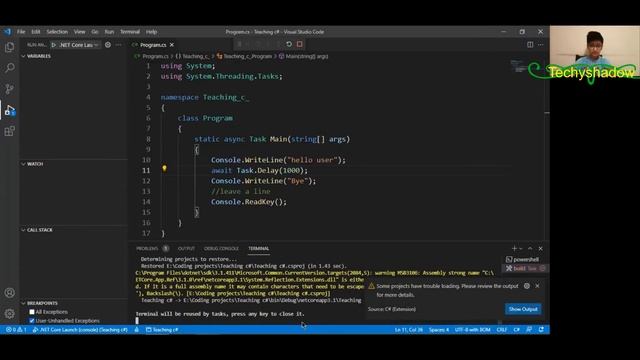Viewport: 640px width, 360px height.
Task: Open the Explorer view in activity bar
Action: 9,47
